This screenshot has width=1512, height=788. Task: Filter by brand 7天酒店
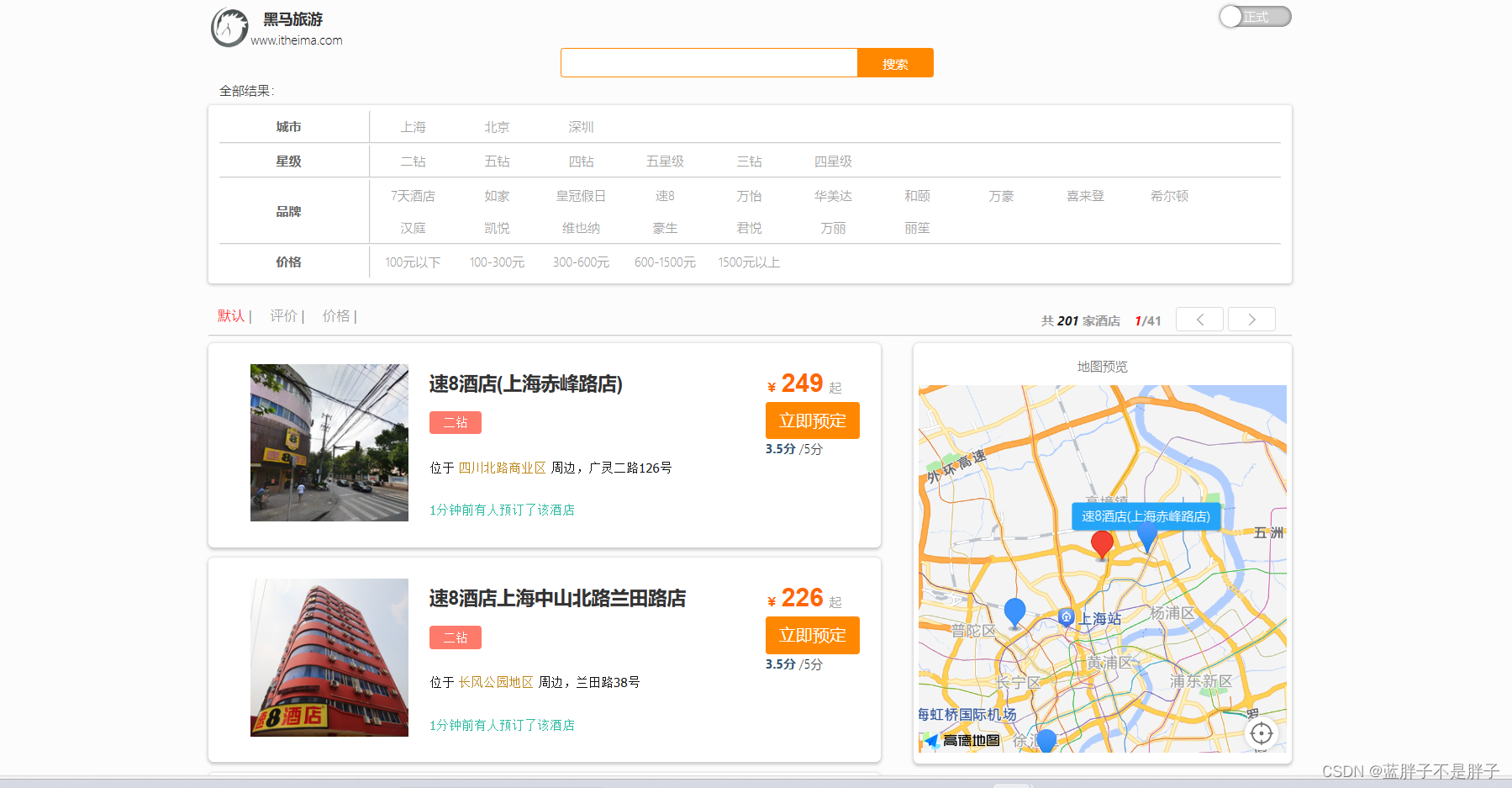pyautogui.click(x=413, y=196)
